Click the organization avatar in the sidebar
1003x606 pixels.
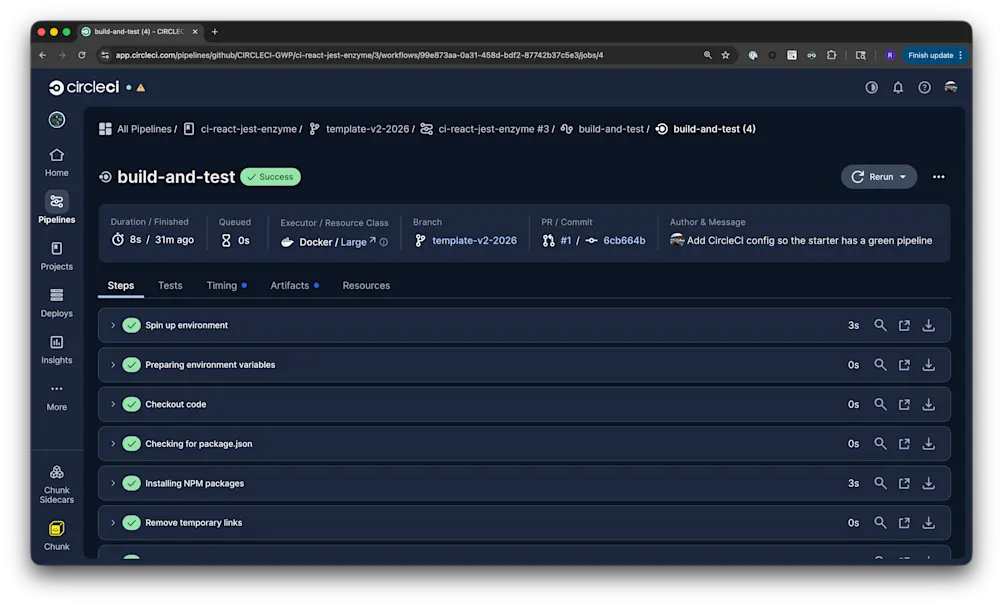[x=57, y=120]
